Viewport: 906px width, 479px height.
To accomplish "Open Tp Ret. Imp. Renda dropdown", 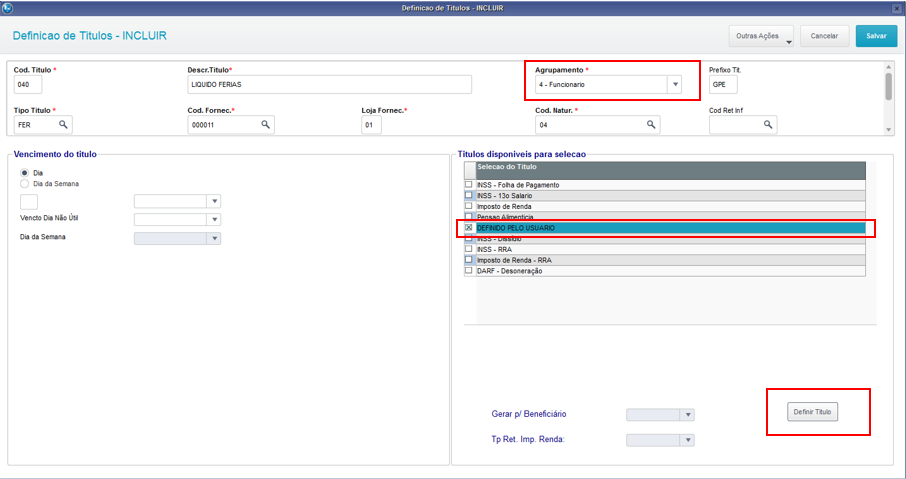I will 688,440.
